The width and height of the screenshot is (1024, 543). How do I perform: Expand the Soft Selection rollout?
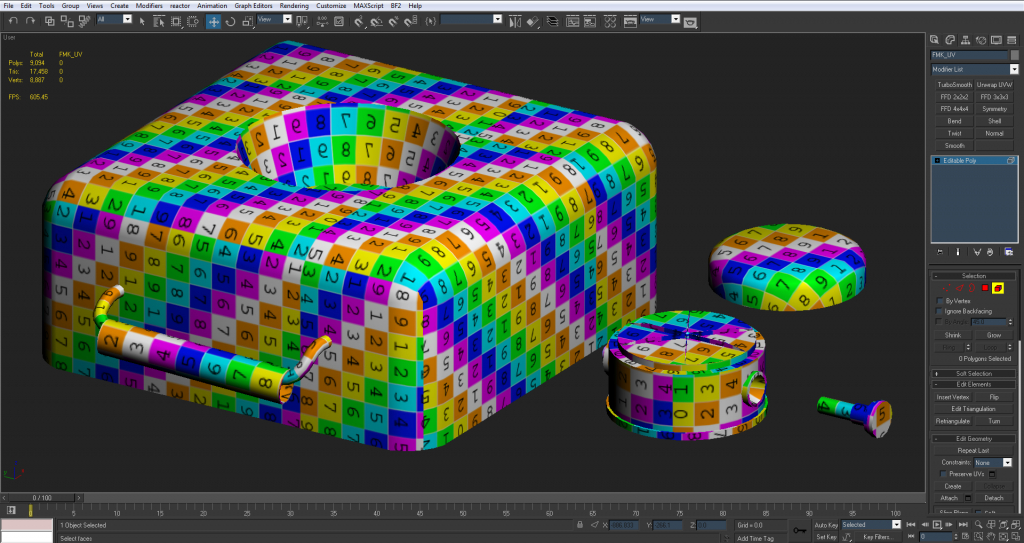coord(973,373)
